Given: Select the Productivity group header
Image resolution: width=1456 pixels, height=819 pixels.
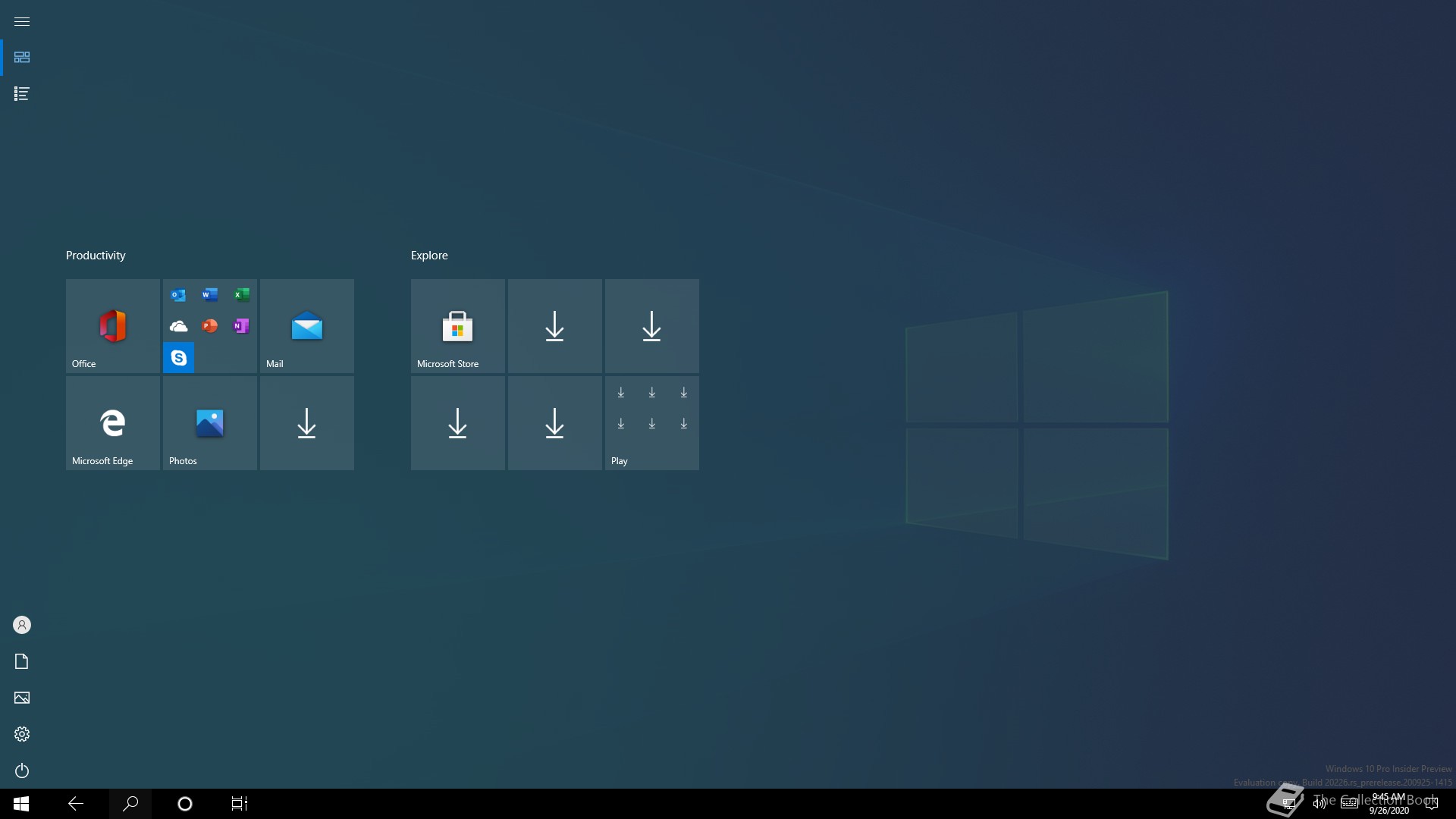Looking at the screenshot, I should pyautogui.click(x=96, y=256).
